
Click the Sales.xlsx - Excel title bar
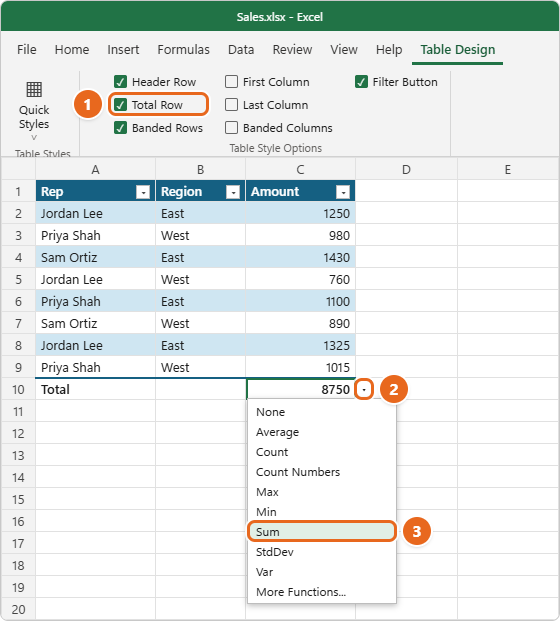pyautogui.click(x=280, y=17)
